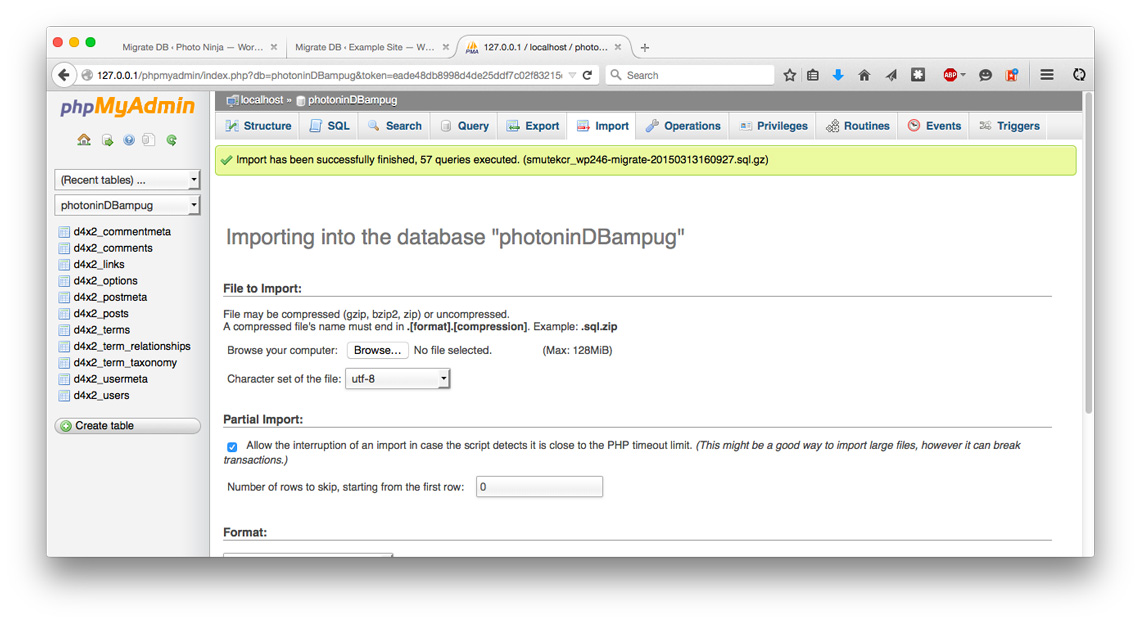Open phpMyAdmin home icon in sidebar
Screen dimensions: 1140x622
[84, 140]
